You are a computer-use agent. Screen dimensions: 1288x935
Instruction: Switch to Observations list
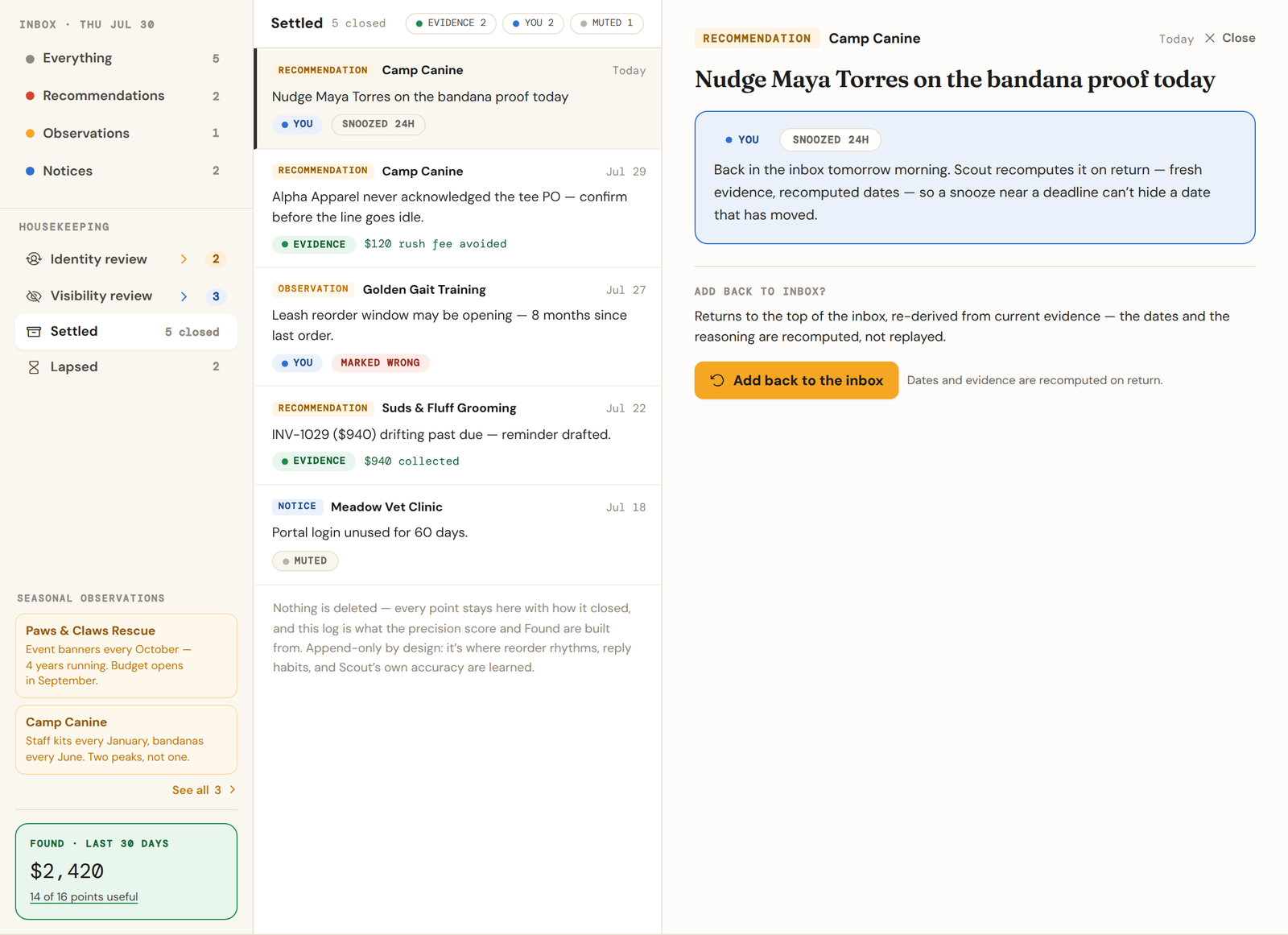(126, 134)
